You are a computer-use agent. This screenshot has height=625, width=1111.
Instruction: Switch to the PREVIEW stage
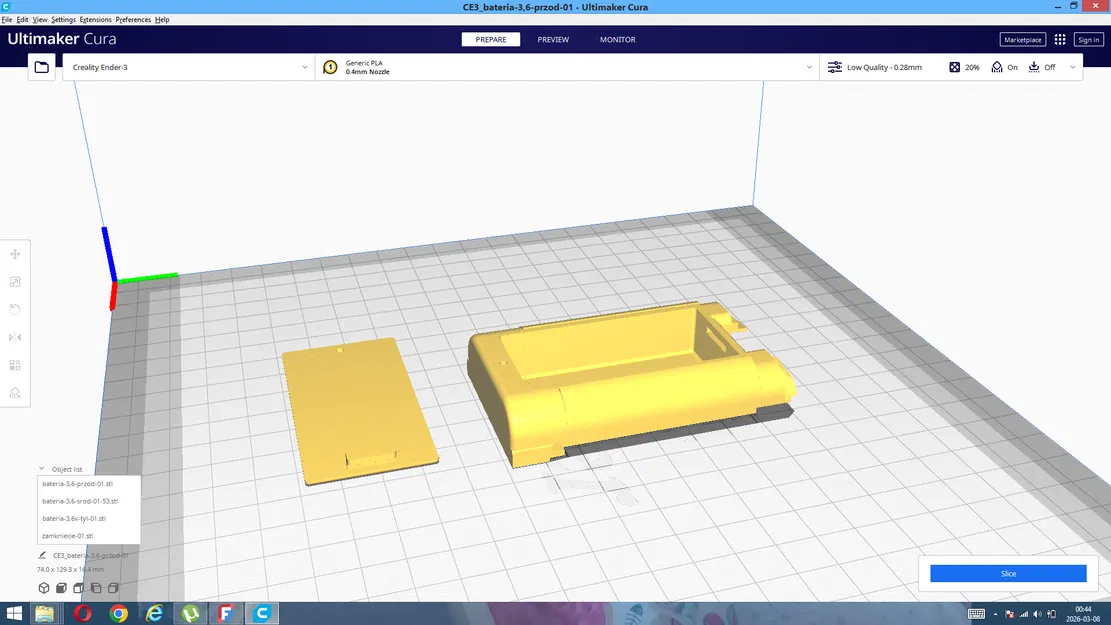(x=553, y=40)
